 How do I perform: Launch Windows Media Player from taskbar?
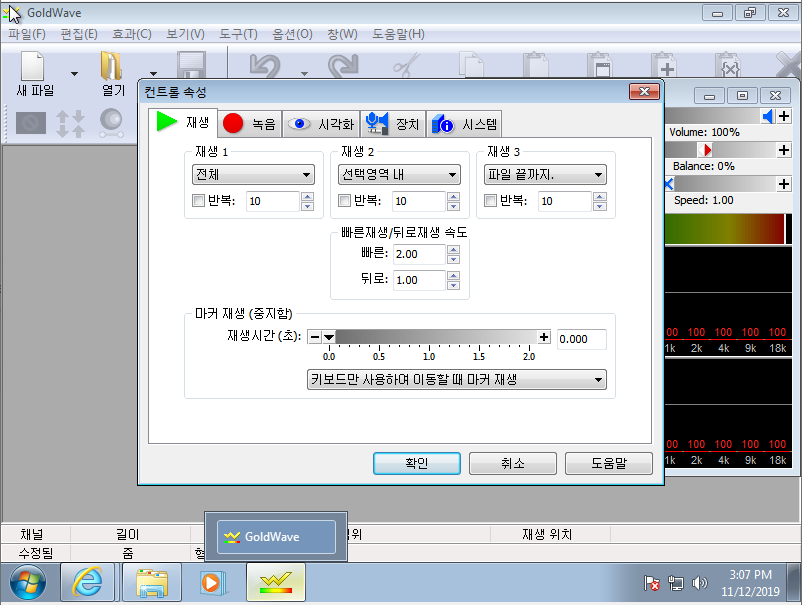tap(211, 582)
